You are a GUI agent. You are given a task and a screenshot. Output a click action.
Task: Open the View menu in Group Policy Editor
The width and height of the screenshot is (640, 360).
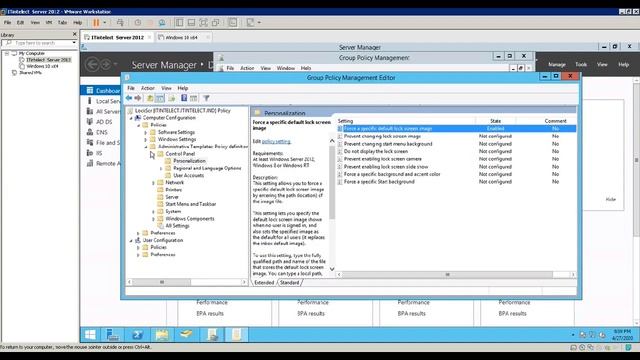coord(166,88)
